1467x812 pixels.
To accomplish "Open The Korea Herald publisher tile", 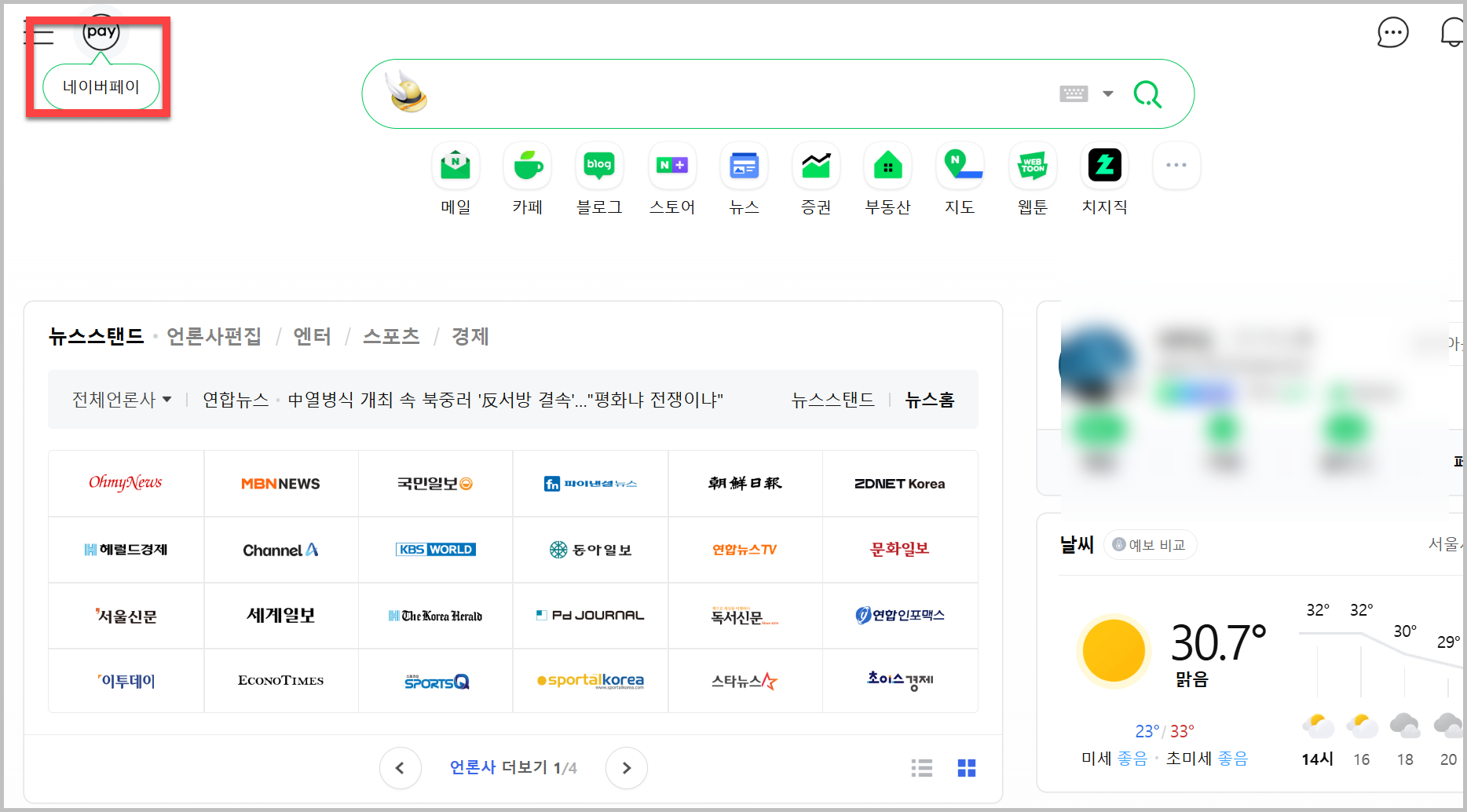I will 435,616.
